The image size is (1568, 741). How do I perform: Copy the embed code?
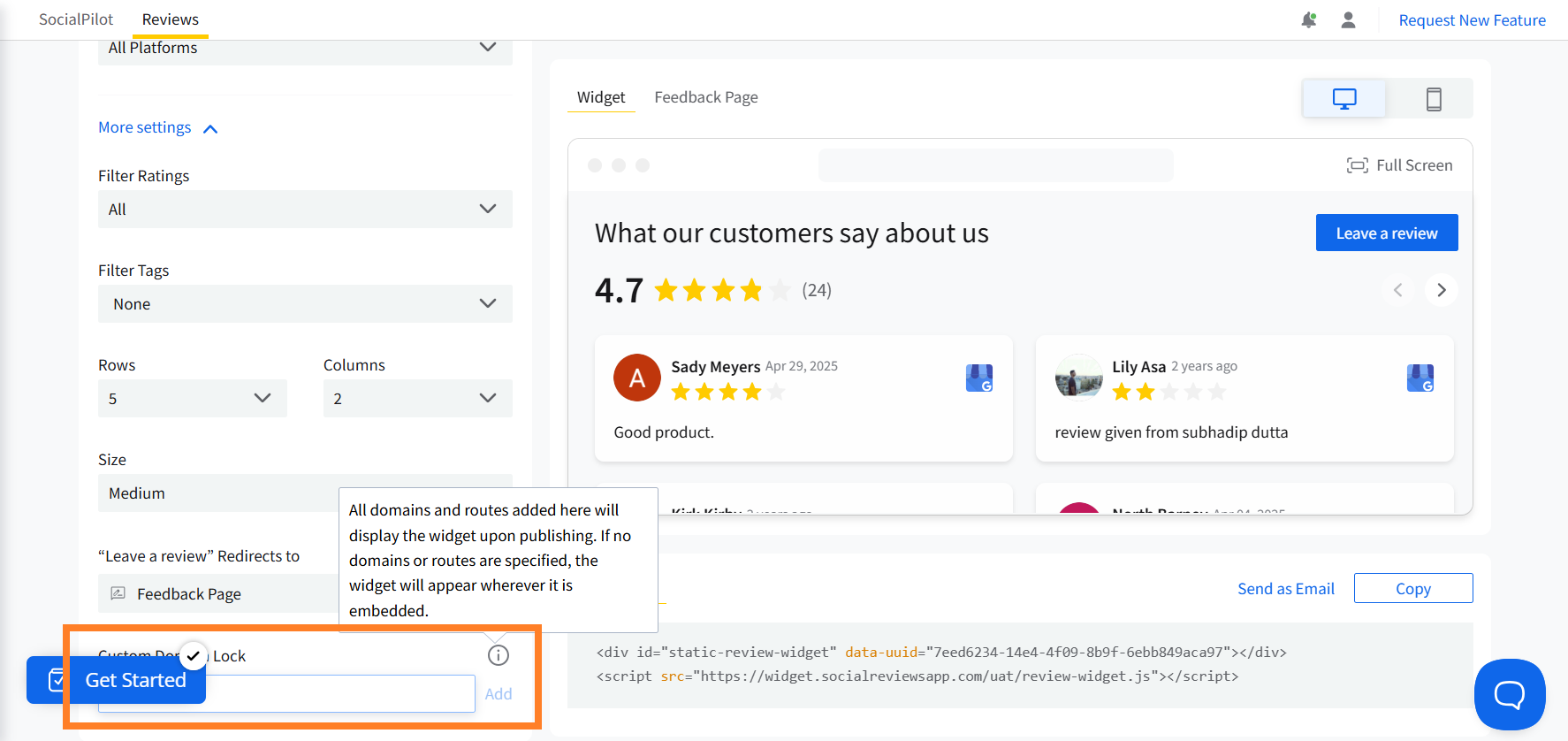pyautogui.click(x=1413, y=589)
